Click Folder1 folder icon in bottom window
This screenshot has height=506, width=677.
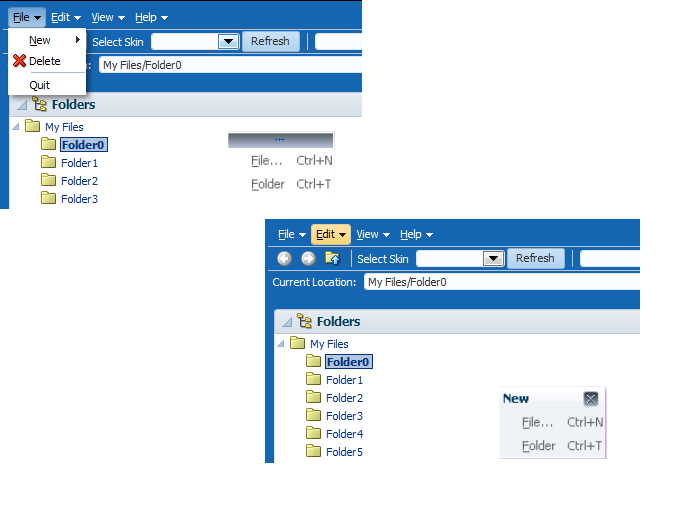[x=313, y=379]
